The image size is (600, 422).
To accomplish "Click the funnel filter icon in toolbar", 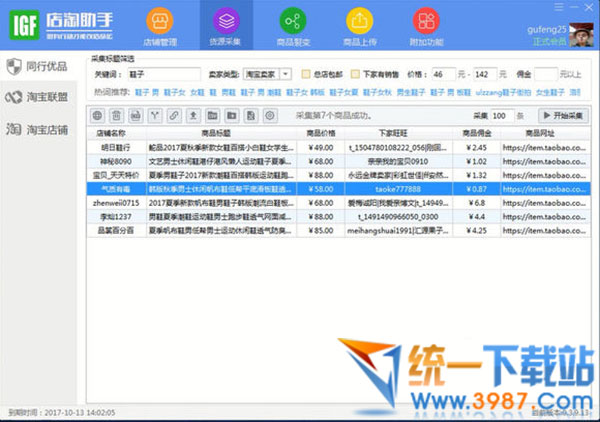I will pos(153,116).
